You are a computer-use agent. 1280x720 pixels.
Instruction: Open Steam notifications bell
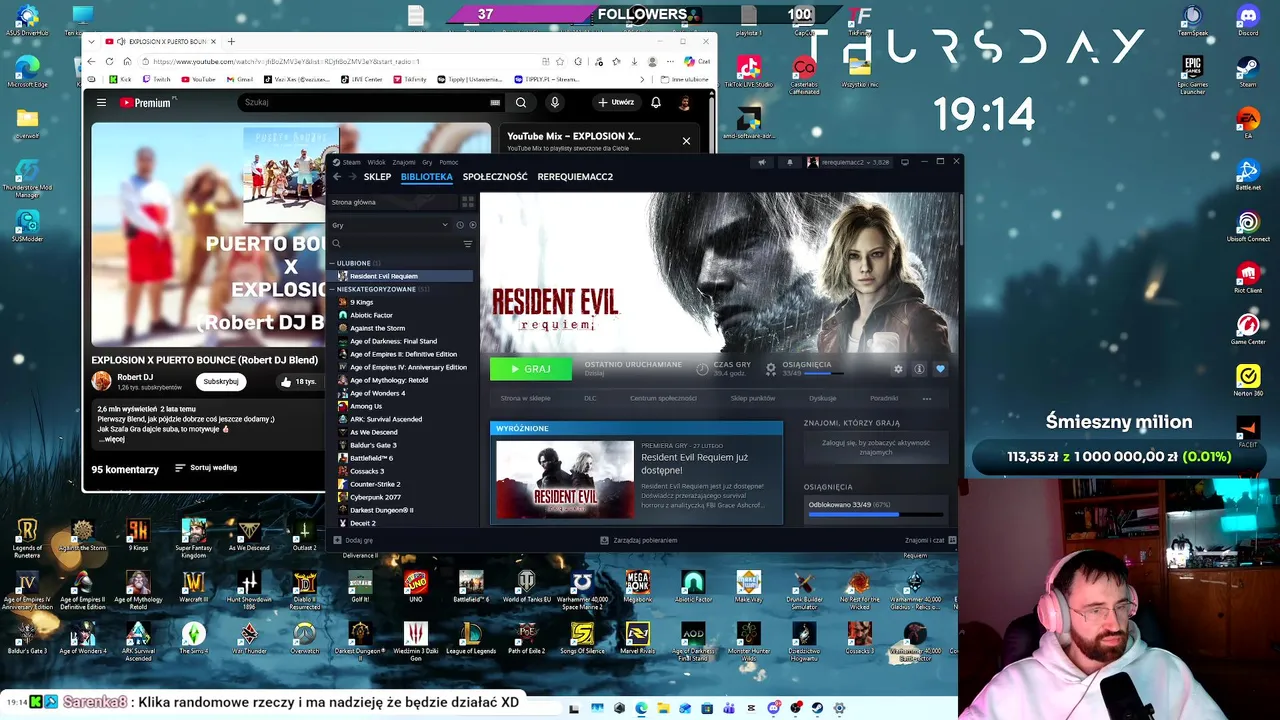[x=789, y=162]
